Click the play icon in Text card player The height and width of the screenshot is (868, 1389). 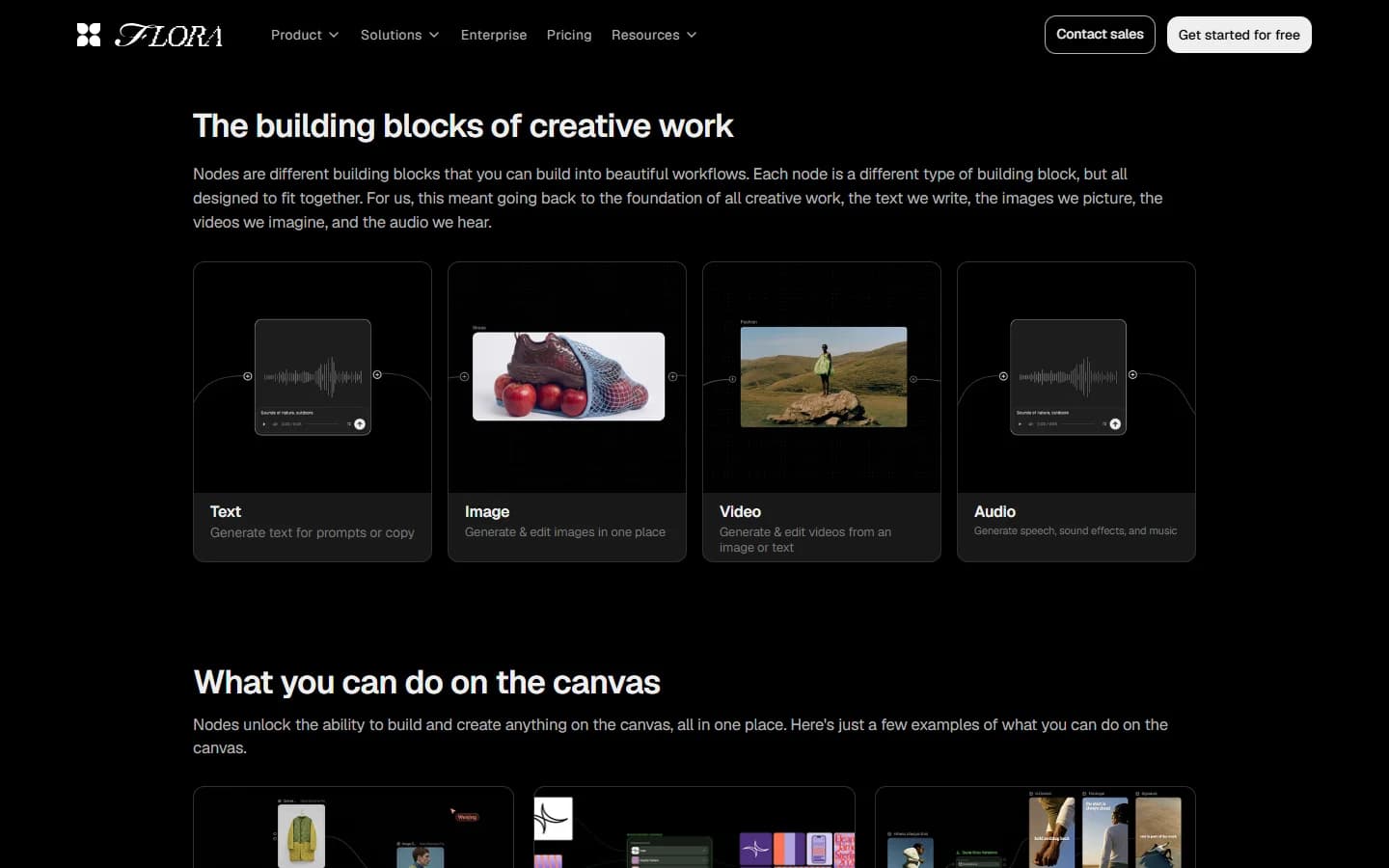[x=264, y=424]
